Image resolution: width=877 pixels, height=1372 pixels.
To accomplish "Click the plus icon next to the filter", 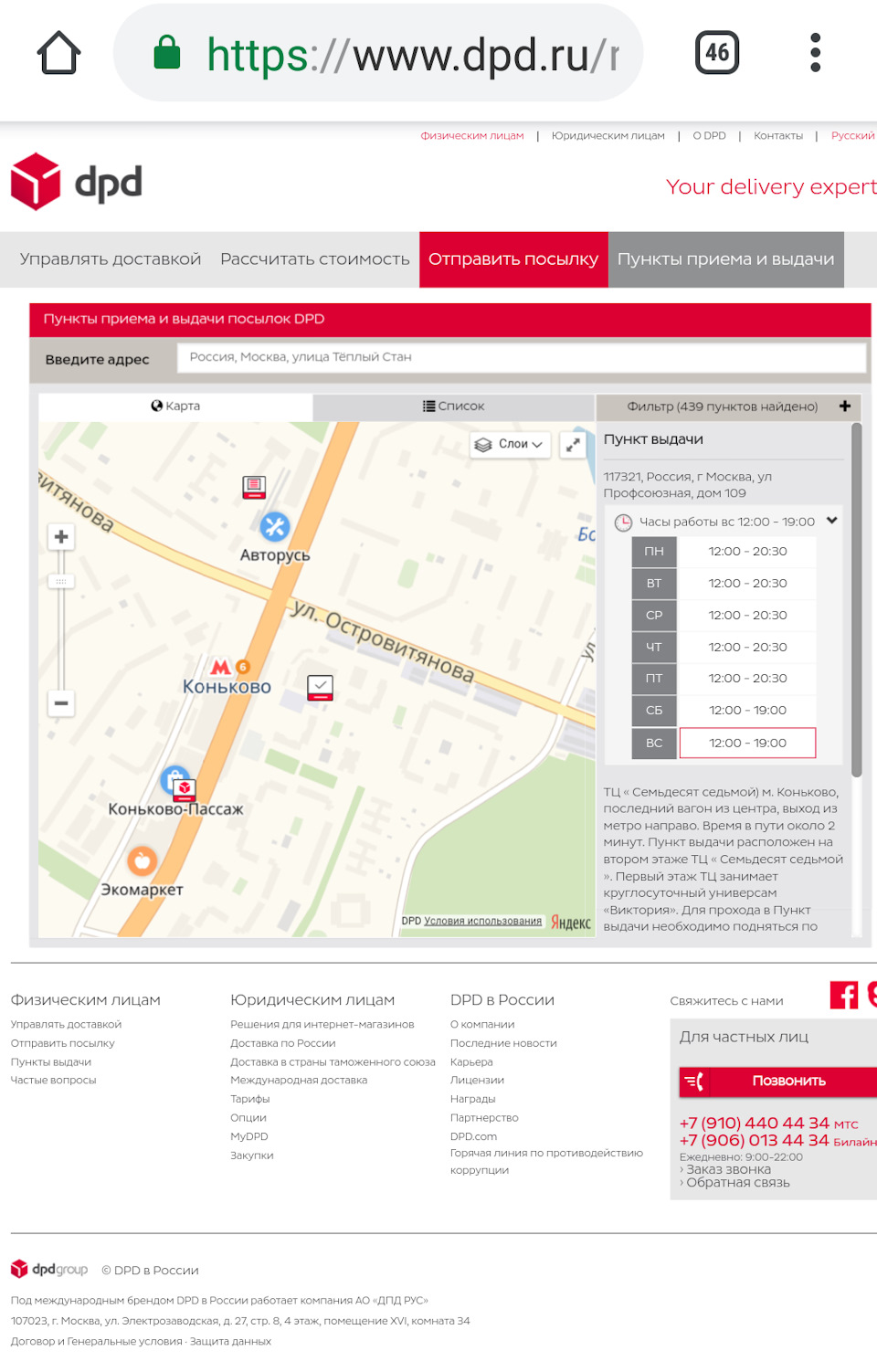I will coord(845,406).
